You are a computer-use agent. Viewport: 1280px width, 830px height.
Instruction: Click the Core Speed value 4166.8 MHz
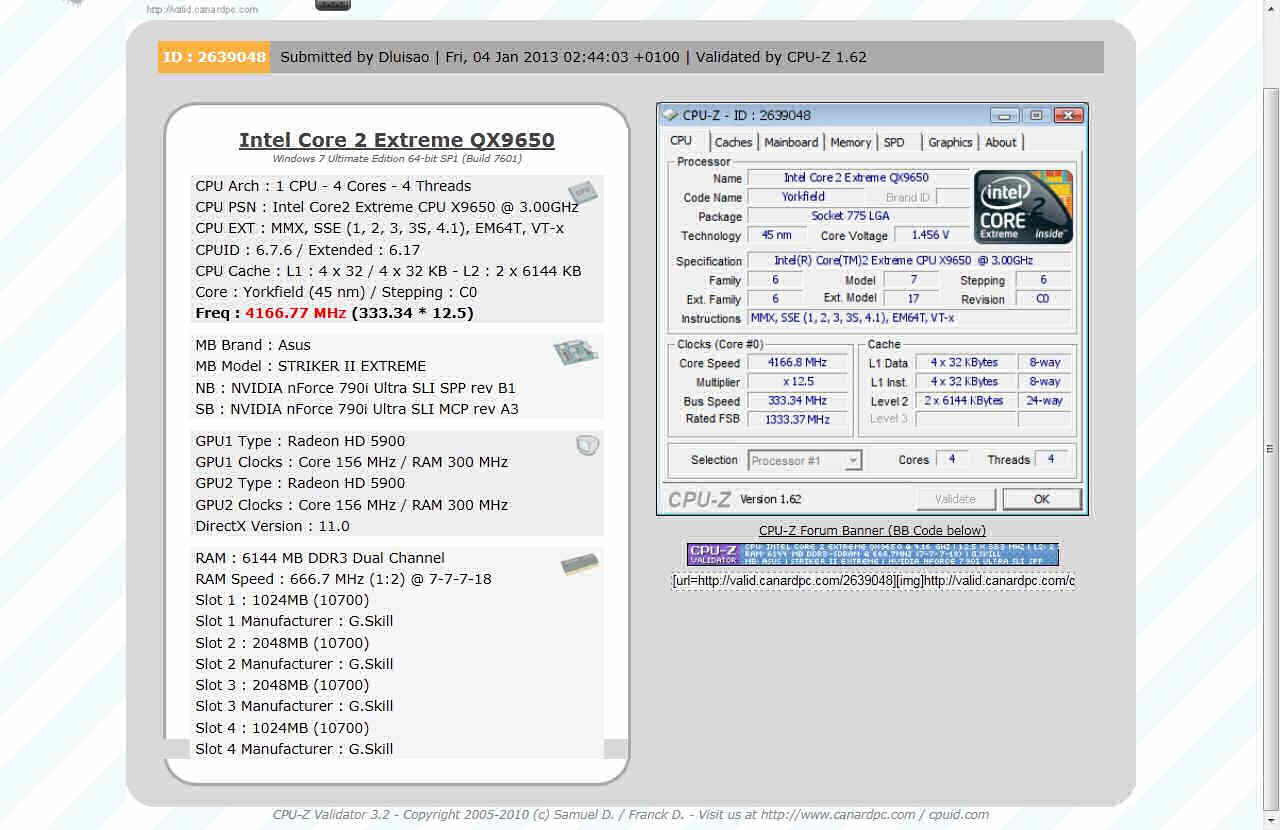pyautogui.click(x=797, y=363)
